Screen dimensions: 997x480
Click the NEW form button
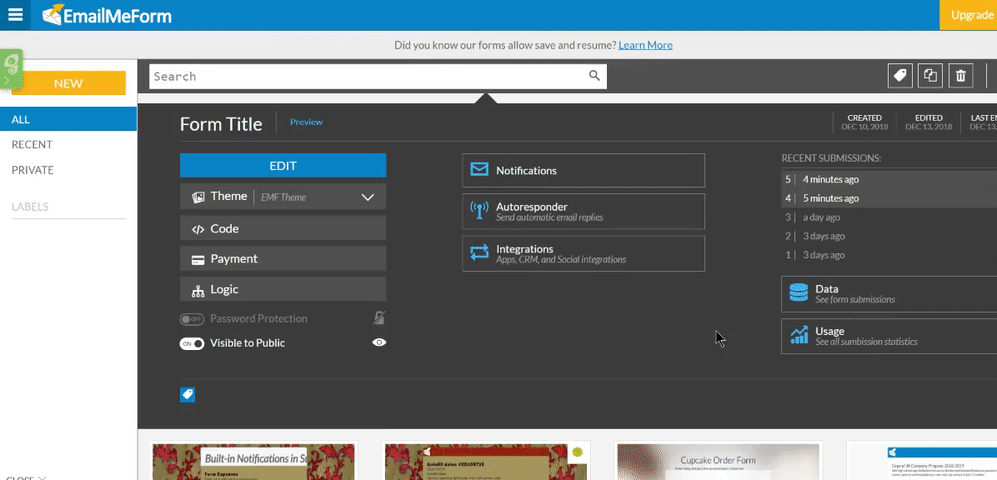coord(69,83)
